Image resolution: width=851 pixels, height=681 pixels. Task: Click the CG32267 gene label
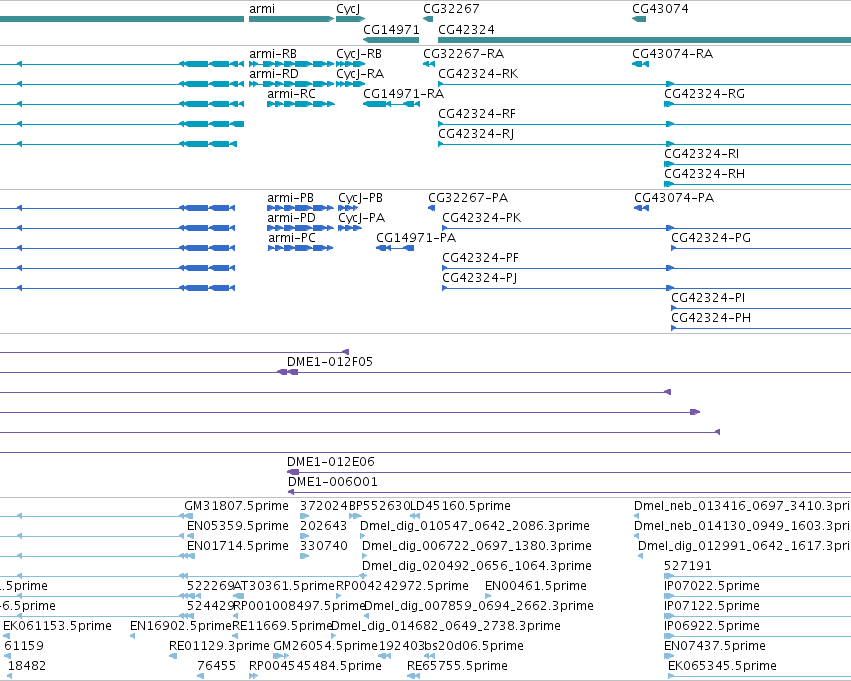pos(451,9)
